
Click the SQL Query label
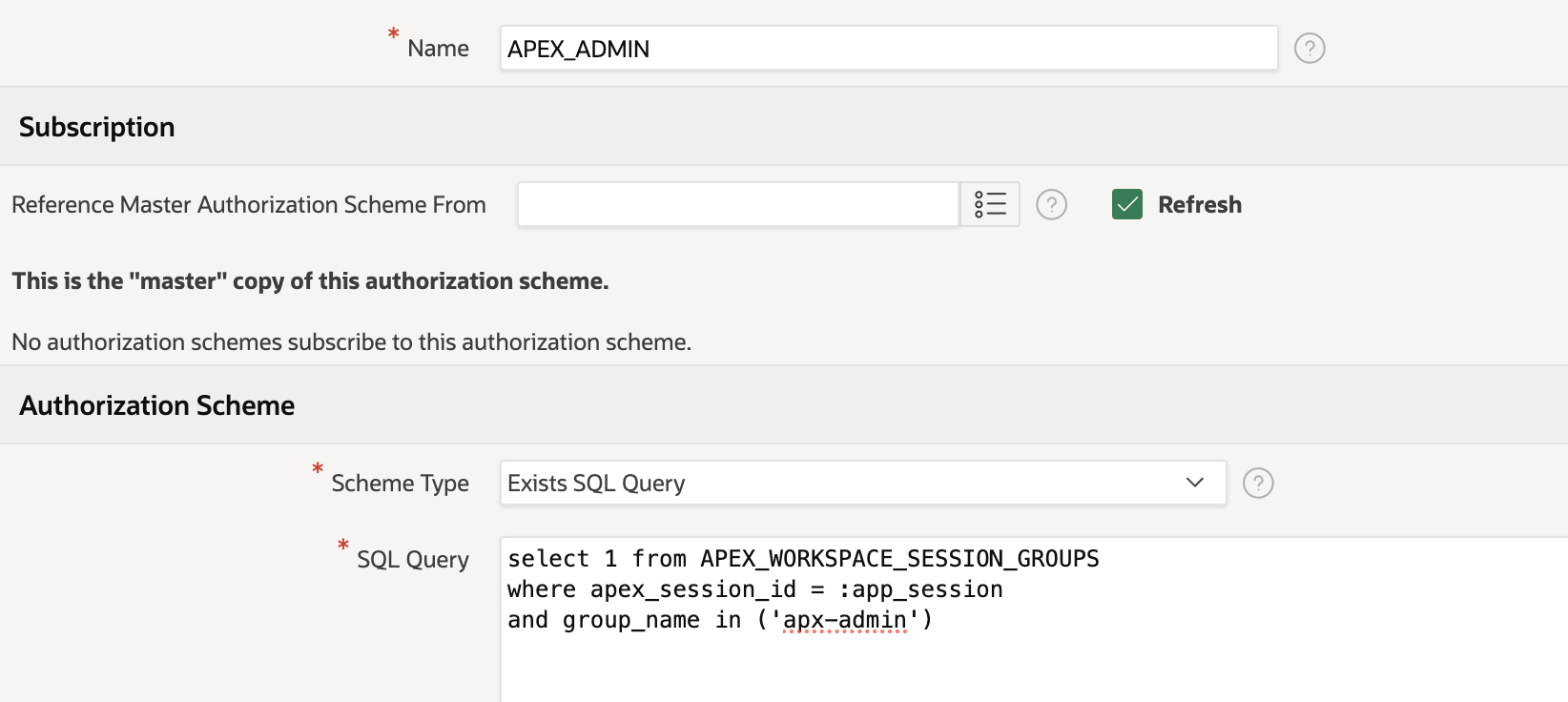[x=413, y=559]
